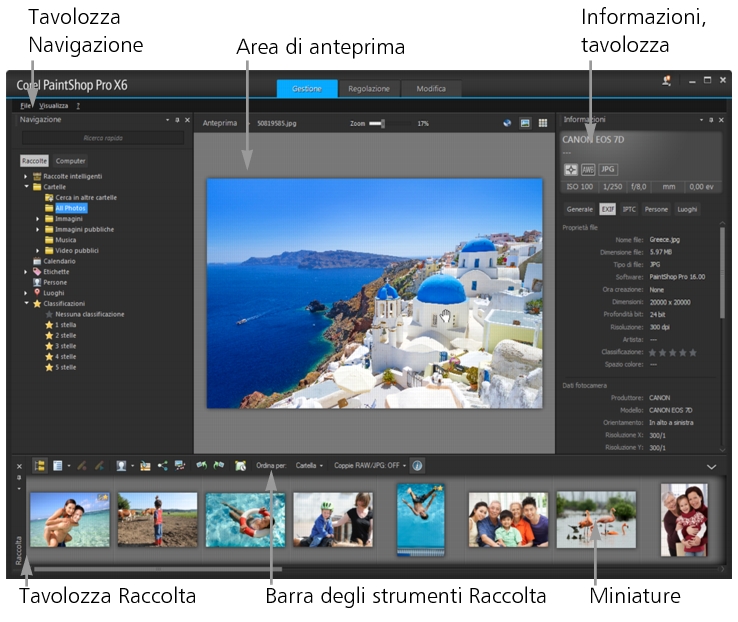Click the share icon in Raccolta toolbar
The width and height of the screenshot is (738, 622).
[164, 465]
